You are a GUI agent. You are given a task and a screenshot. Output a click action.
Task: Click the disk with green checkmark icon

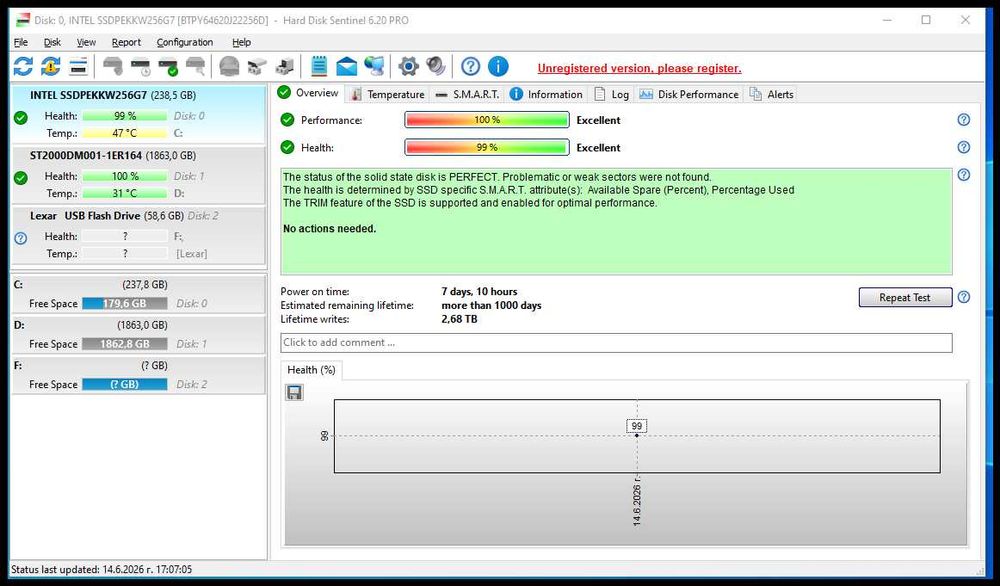tap(168, 66)
